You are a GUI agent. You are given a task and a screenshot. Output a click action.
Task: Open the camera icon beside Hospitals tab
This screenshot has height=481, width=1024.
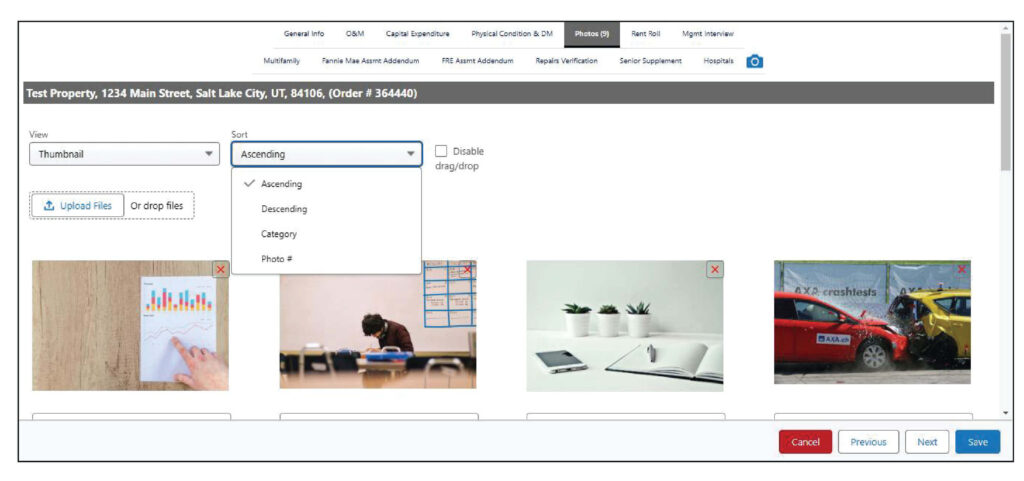[x=755, y=61]
